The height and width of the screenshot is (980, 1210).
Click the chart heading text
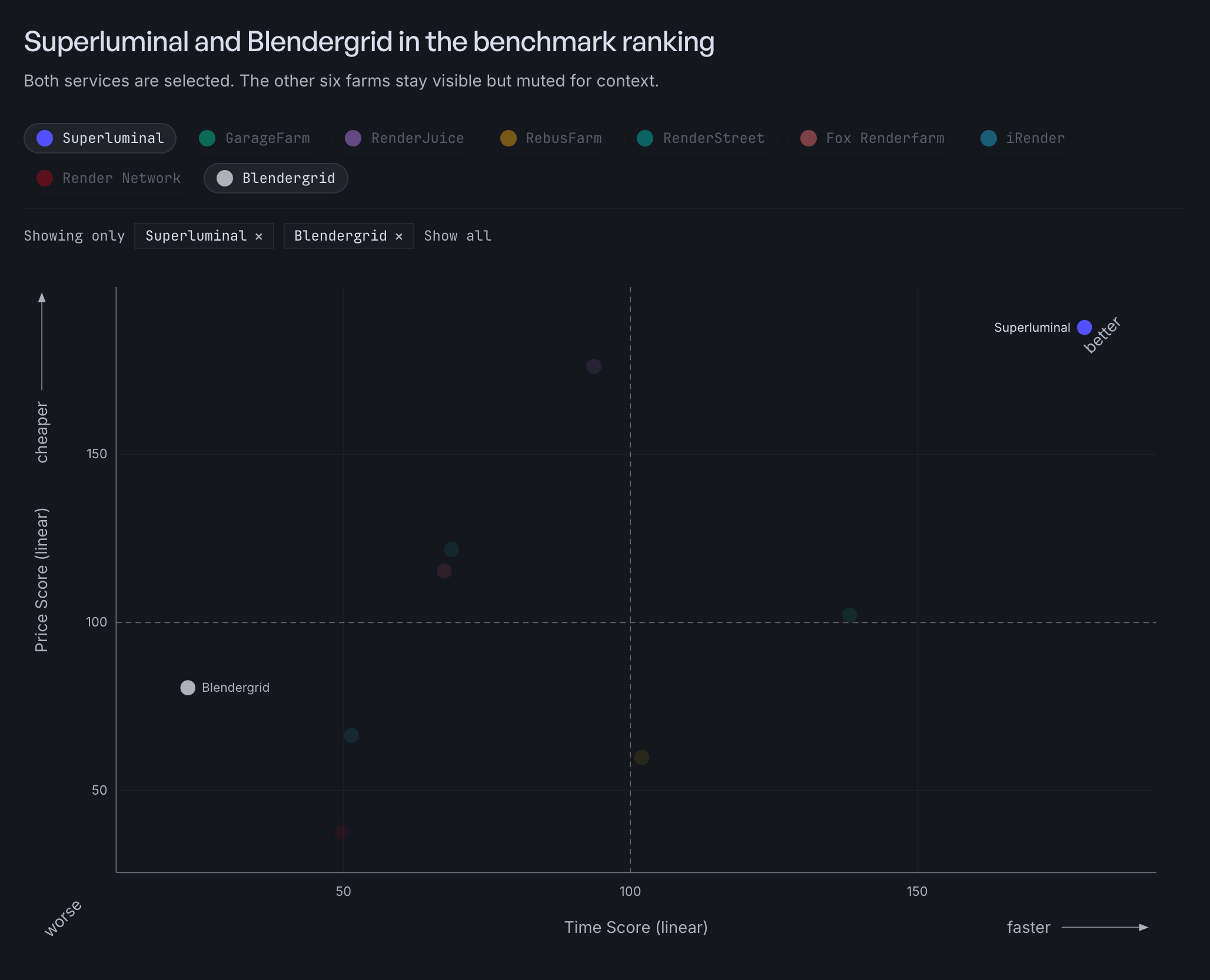(369, 42)
